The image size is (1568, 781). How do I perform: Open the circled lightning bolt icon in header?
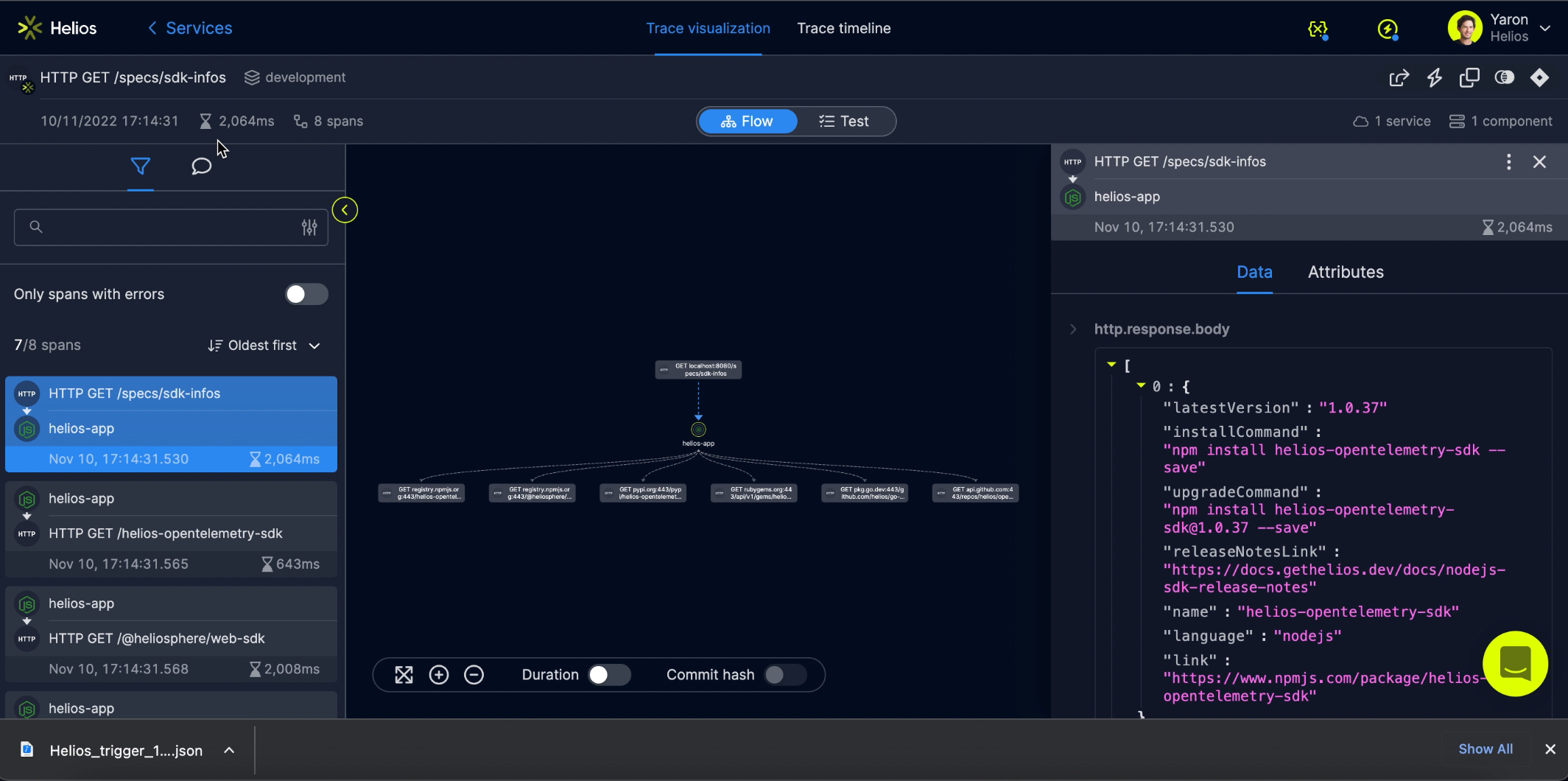(1388, 29)
